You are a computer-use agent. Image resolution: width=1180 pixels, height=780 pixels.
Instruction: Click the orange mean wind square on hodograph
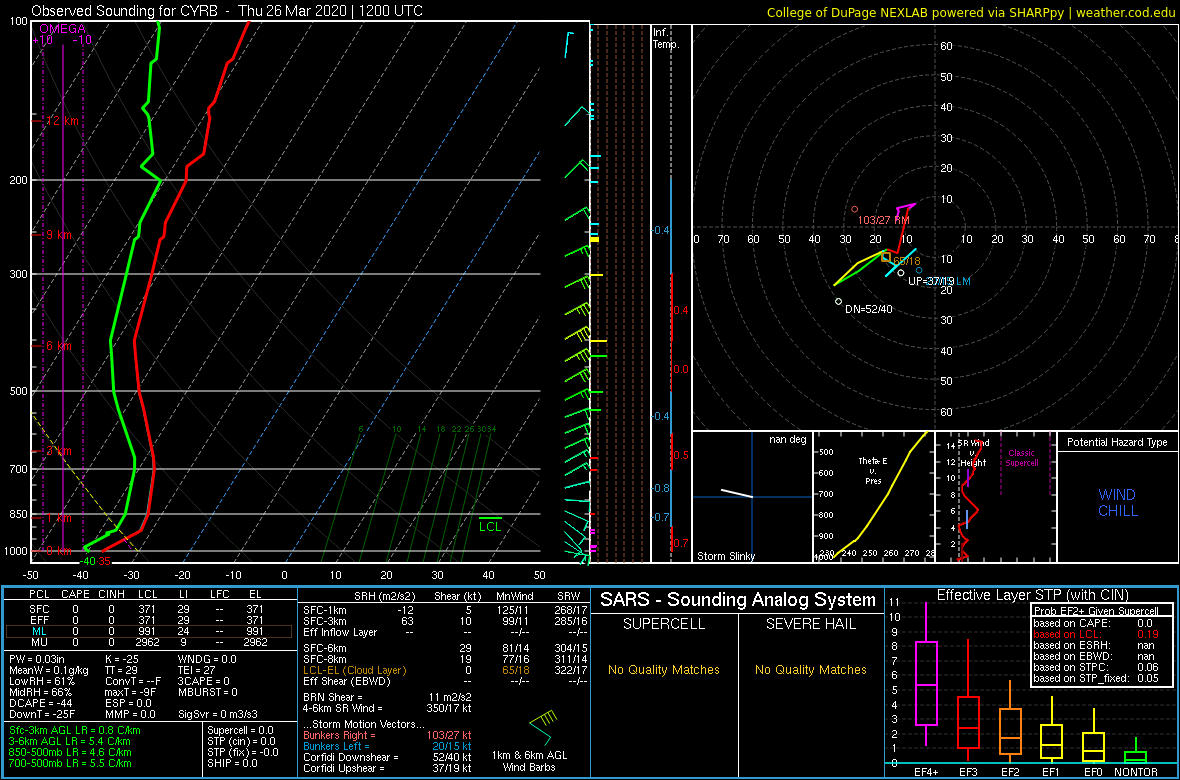(886, 257)
